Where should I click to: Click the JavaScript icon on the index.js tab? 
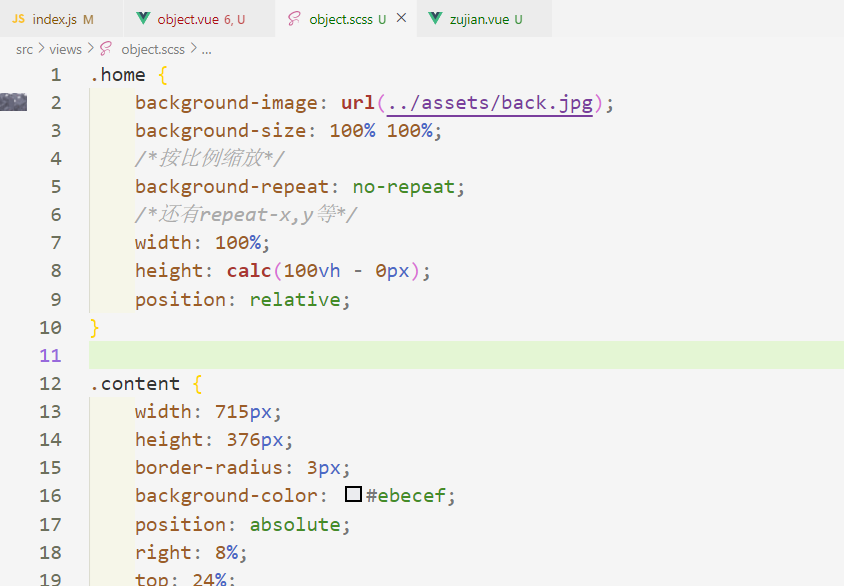[x=18, y=17]
